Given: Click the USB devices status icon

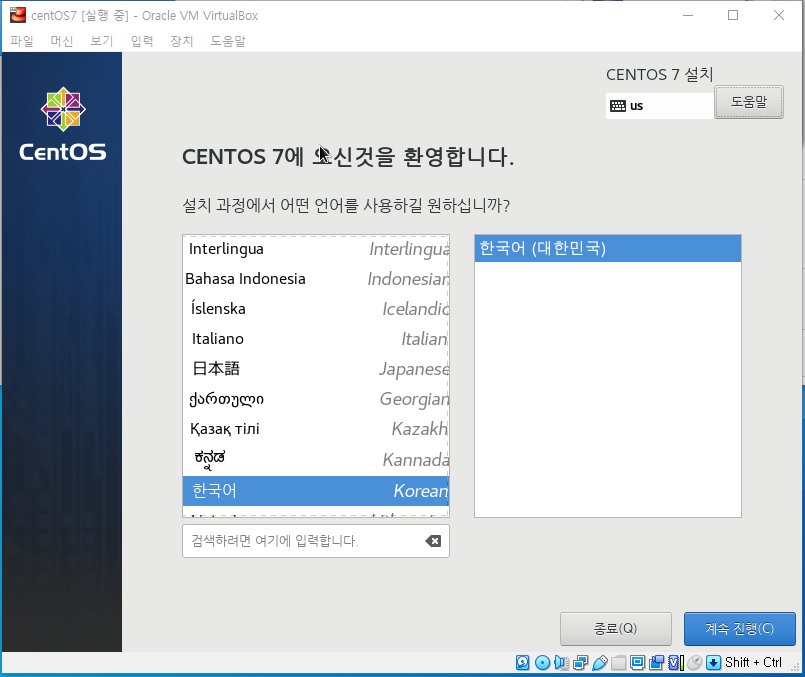Looking at the screenshot, I should [x=599, y=663].
